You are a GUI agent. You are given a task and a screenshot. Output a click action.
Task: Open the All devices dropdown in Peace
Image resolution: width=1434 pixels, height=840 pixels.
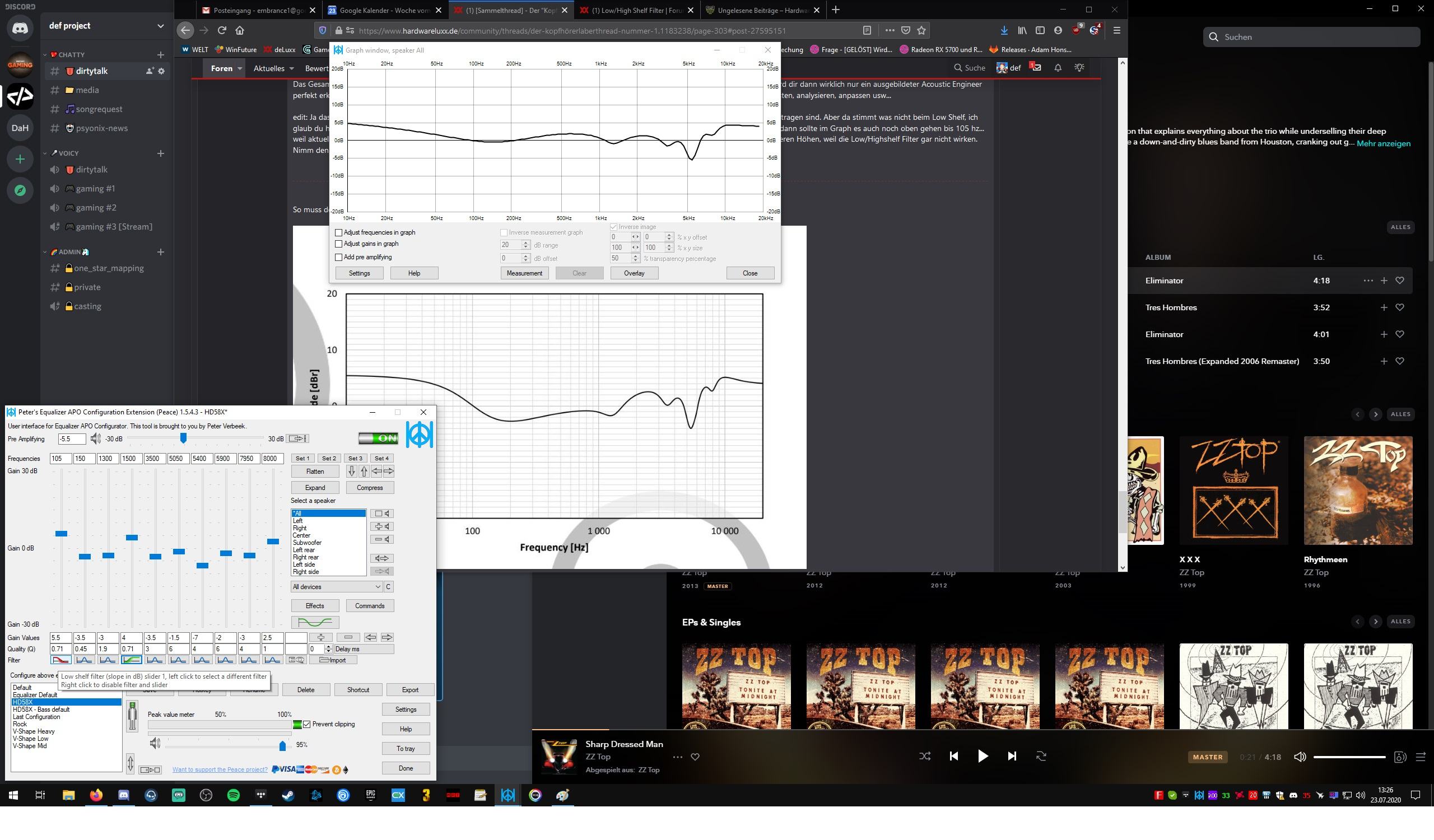click(336, 586)
